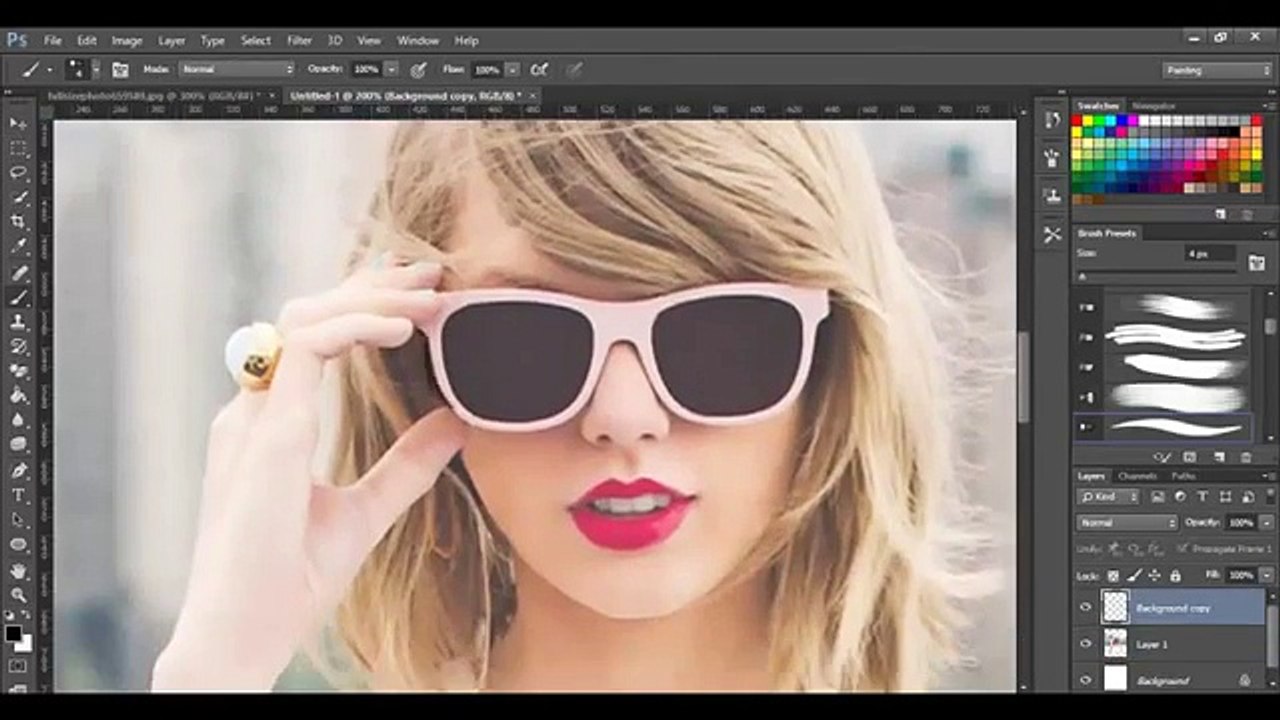Open the Opacity dropdown in options bar
Image resolution: width=1280 pixels, height=720 pixels.
[x=391, y=70]
